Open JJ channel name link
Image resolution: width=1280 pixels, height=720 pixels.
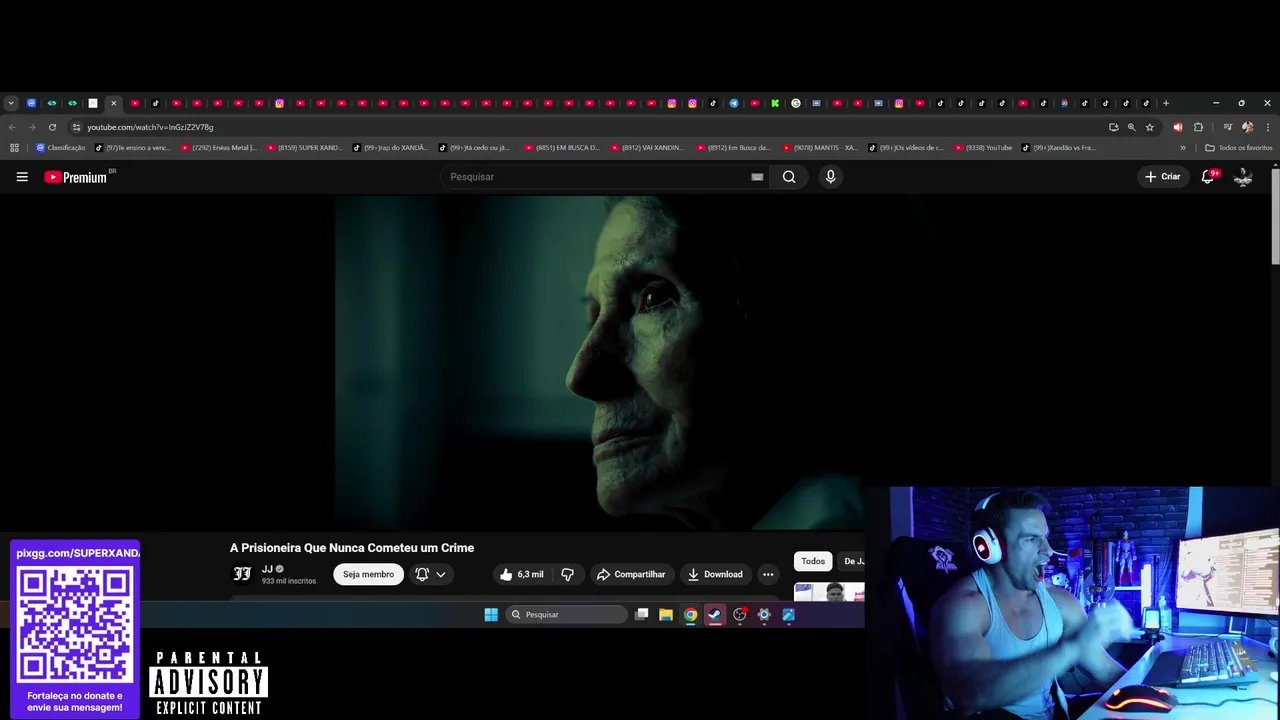click(x=267, y=569)
